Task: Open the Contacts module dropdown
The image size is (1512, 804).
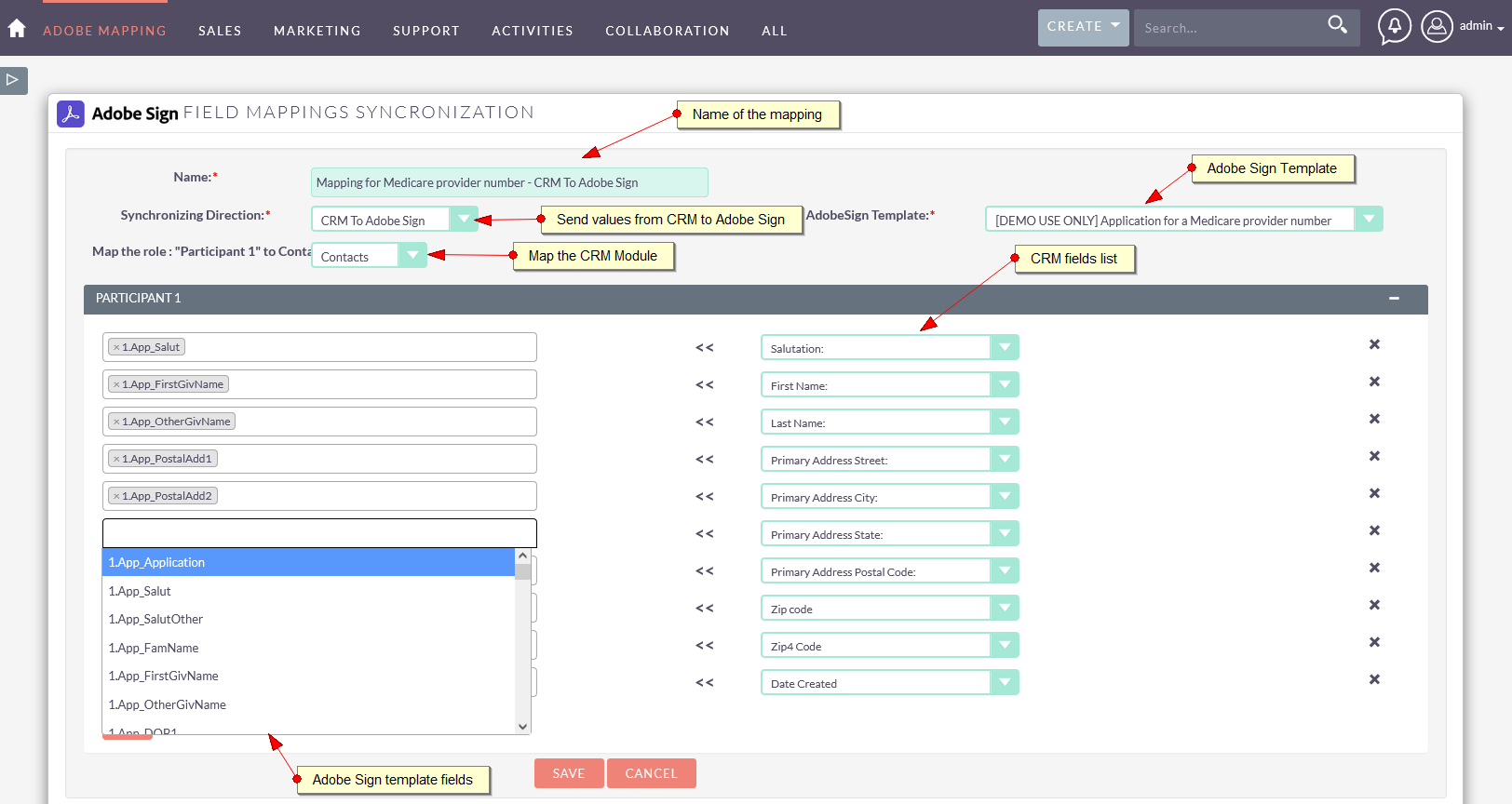Action: tap(369, 256)
